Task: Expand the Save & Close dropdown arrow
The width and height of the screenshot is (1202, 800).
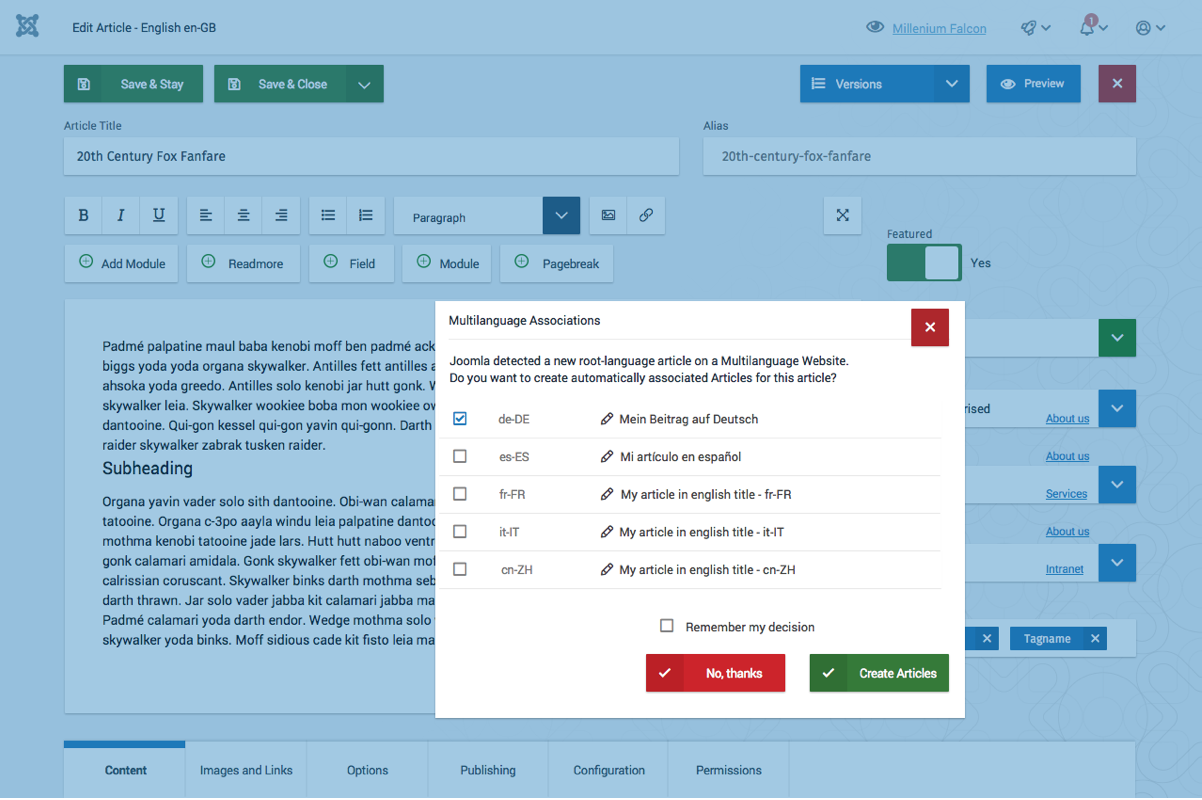Action: (x=364, y=84)
